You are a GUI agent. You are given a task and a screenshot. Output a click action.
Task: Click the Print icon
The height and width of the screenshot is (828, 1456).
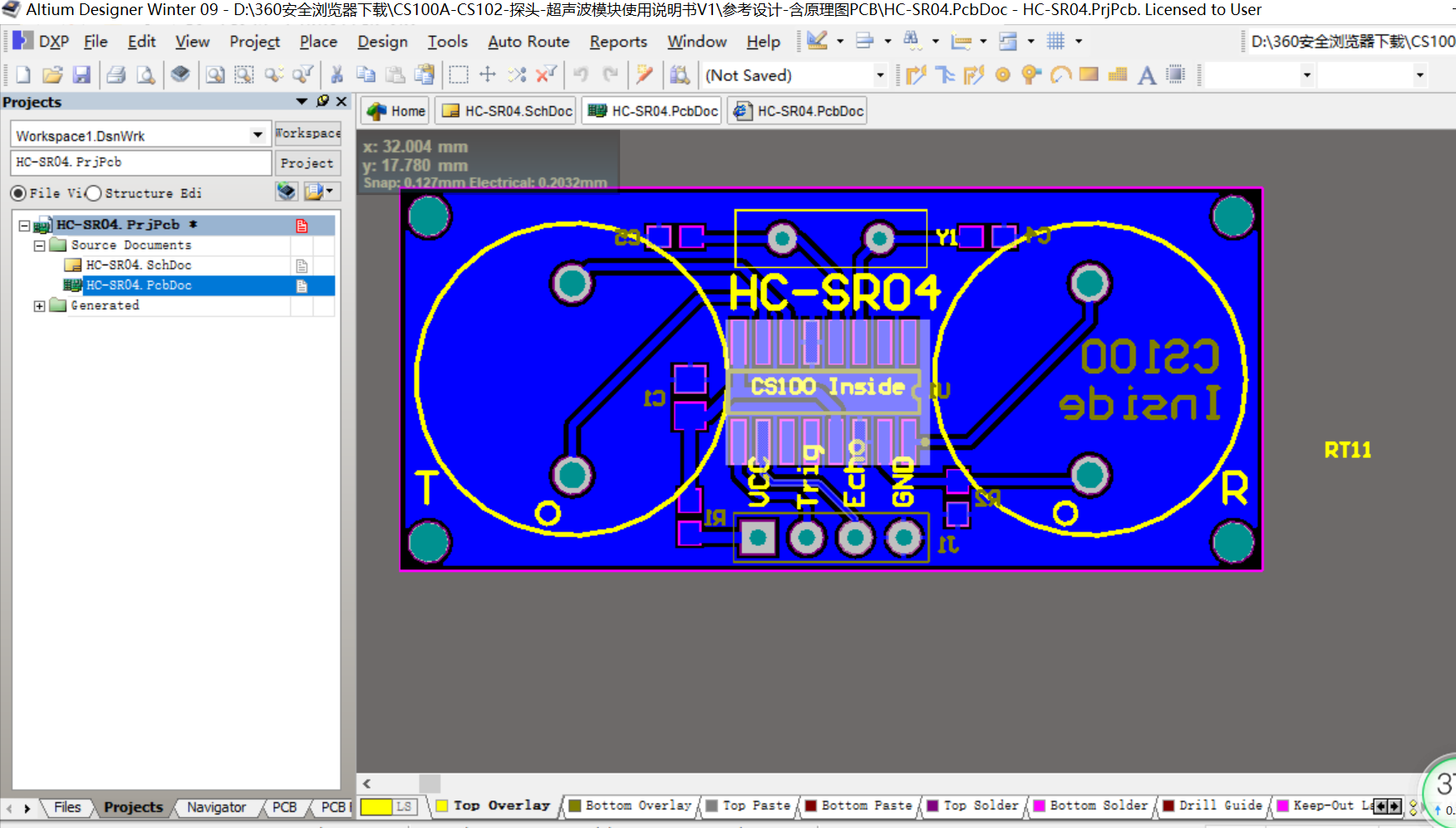tap(116, 75)
